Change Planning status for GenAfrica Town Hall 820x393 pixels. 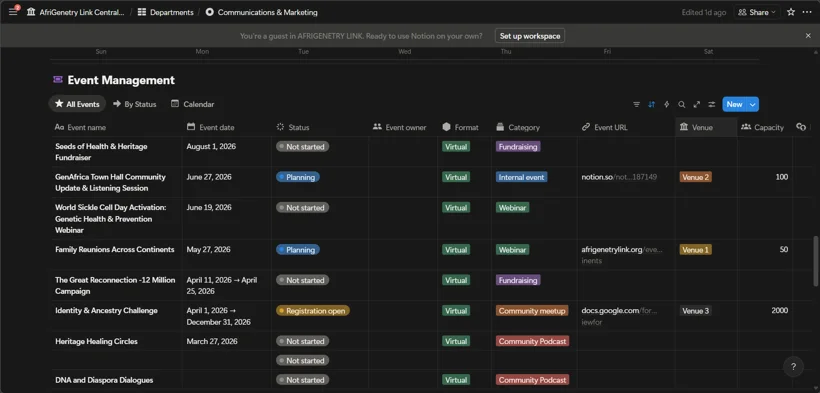[x=298, y=177]
